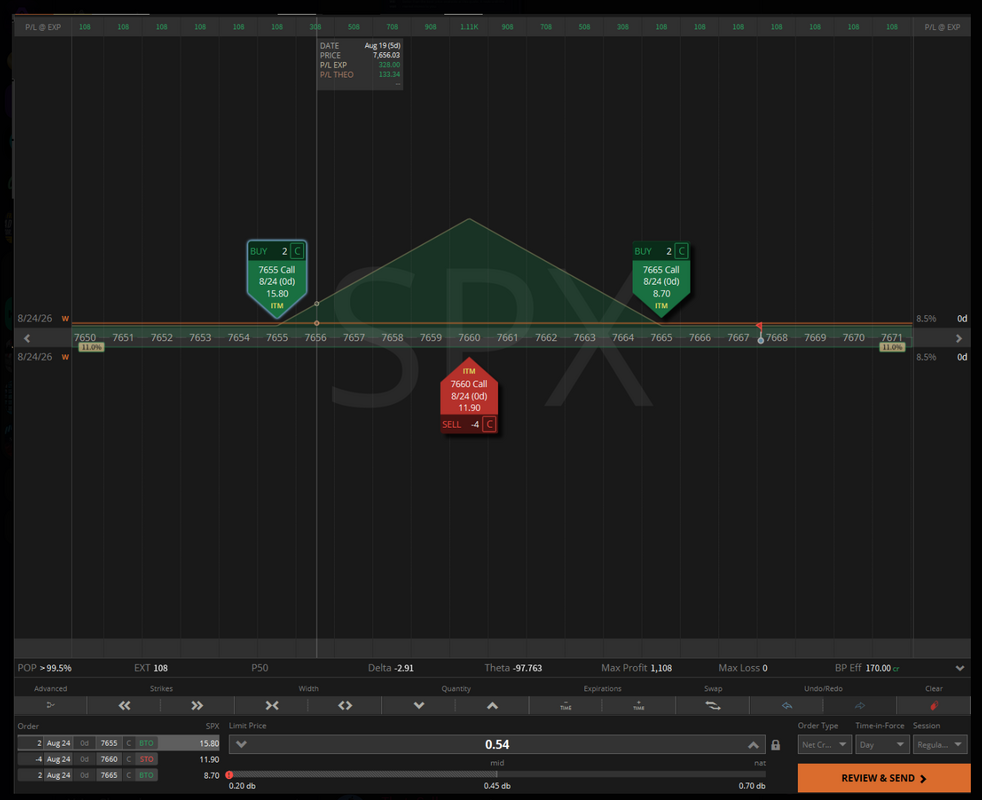Move expirations earlier with minus time
The width and height of the screenshot is (982, 800).
[x=566, y=705]
